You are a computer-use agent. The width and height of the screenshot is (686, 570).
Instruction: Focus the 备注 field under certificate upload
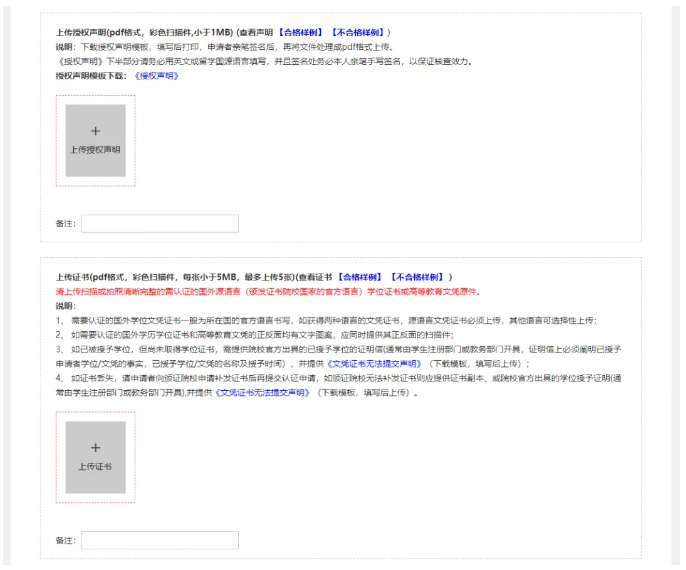point(160,540)
